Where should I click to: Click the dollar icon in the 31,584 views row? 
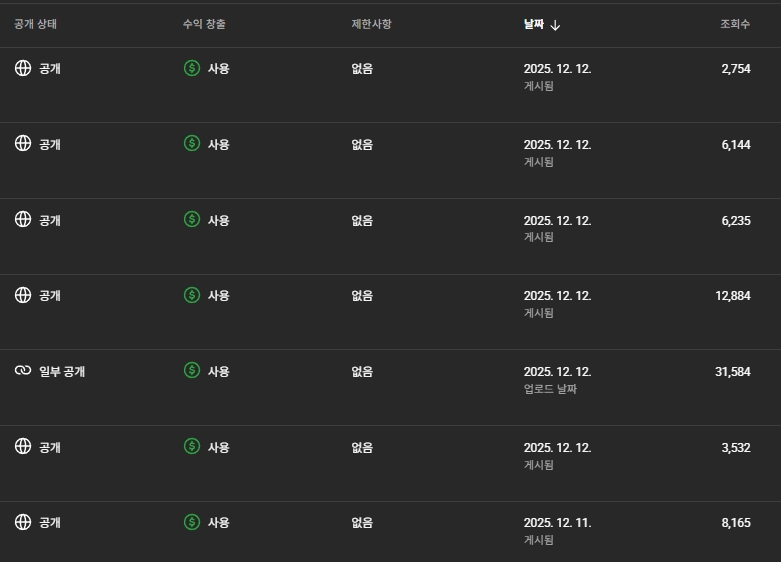(192, 371)
